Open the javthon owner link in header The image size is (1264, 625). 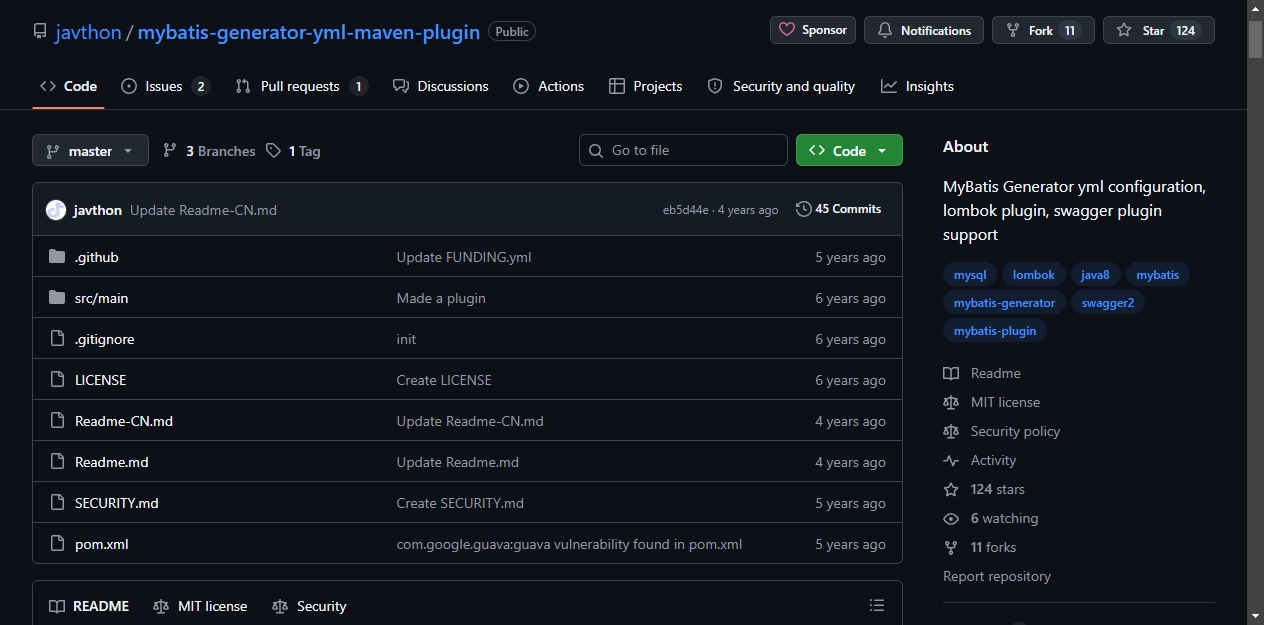click(88, 31)
